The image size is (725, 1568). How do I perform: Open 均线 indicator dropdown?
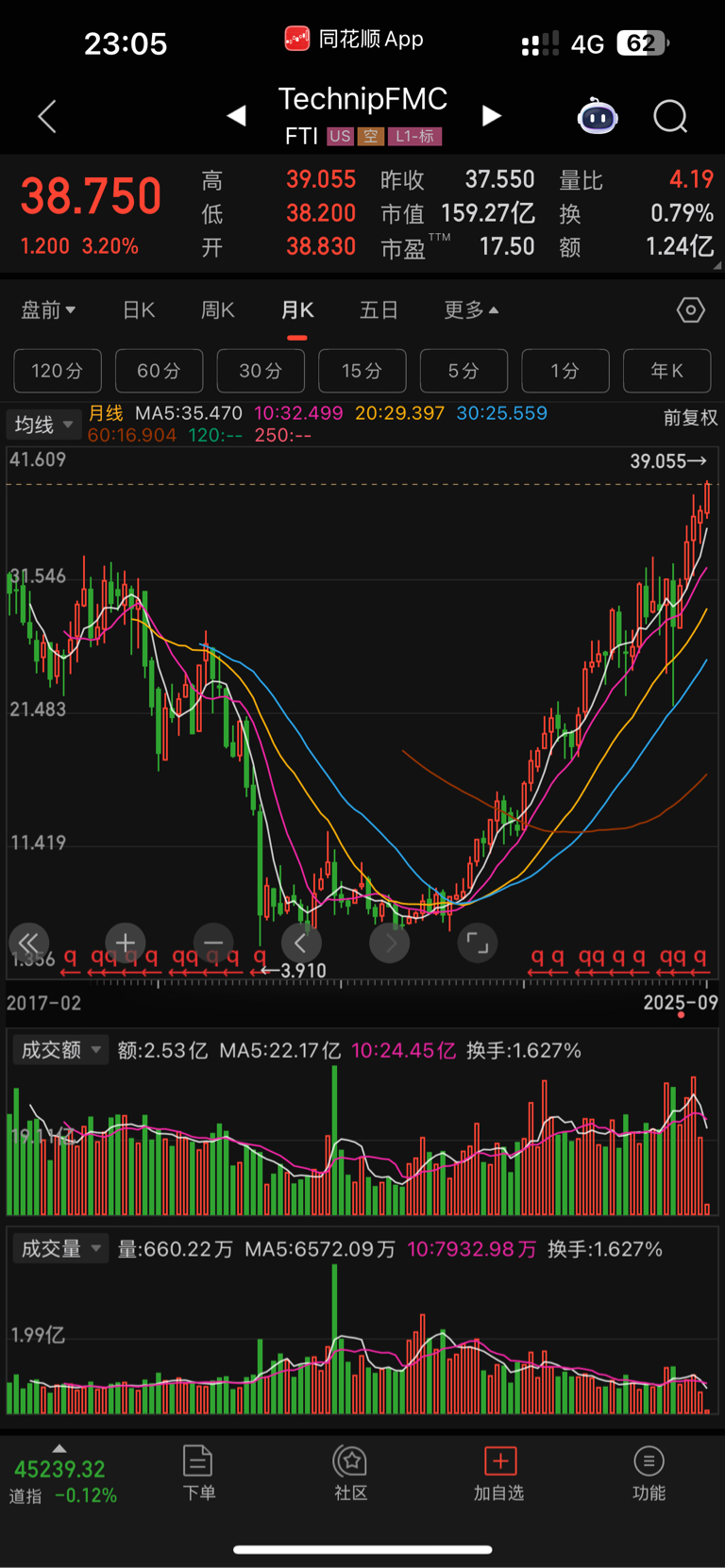[x=43, y=425]
